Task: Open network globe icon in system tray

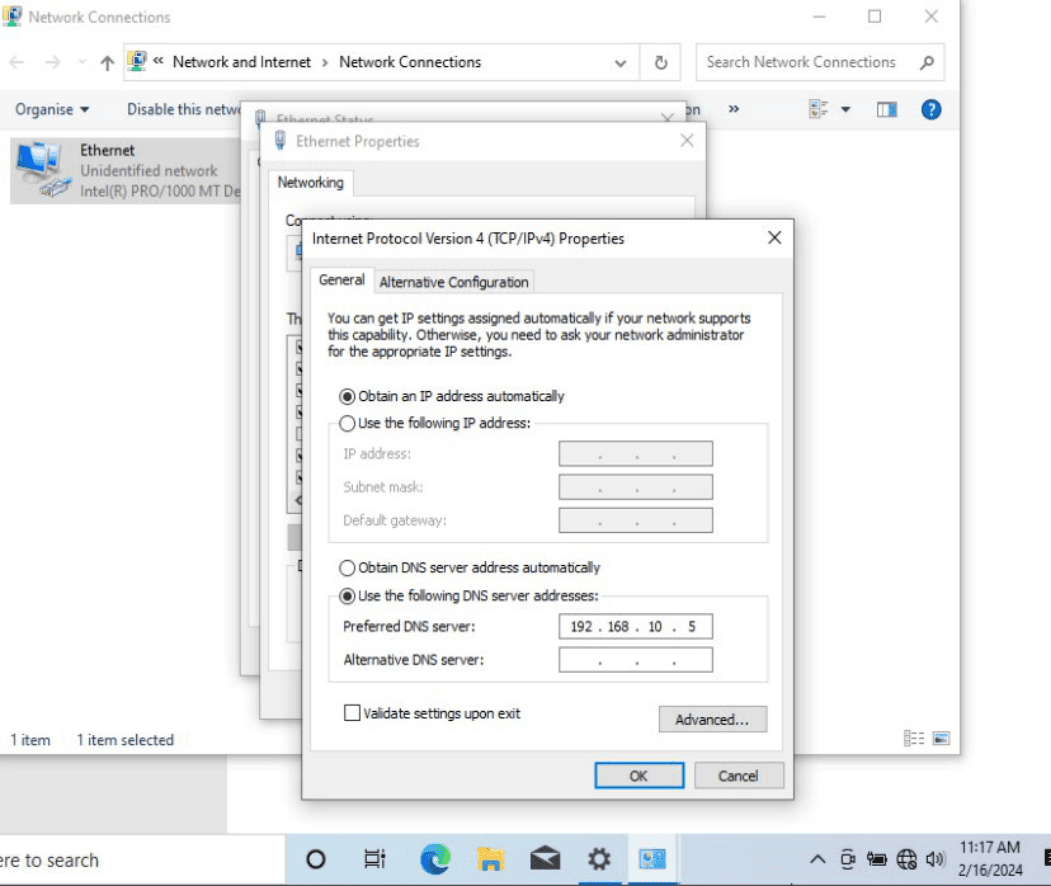Action: pos(906,859)
